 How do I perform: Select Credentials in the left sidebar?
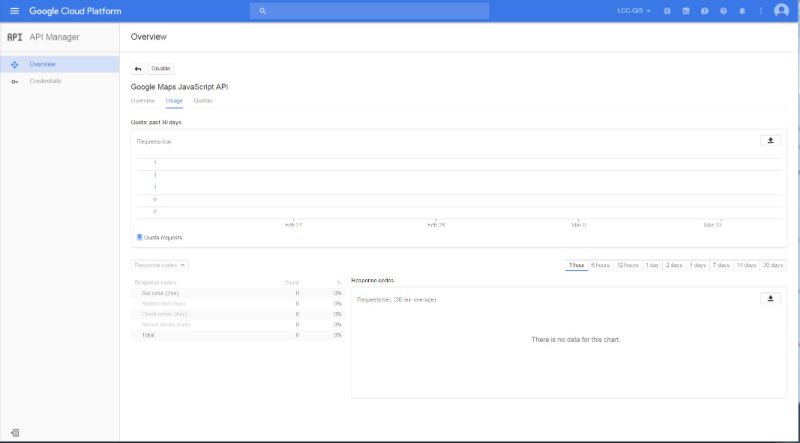click(x=60, y=81)
